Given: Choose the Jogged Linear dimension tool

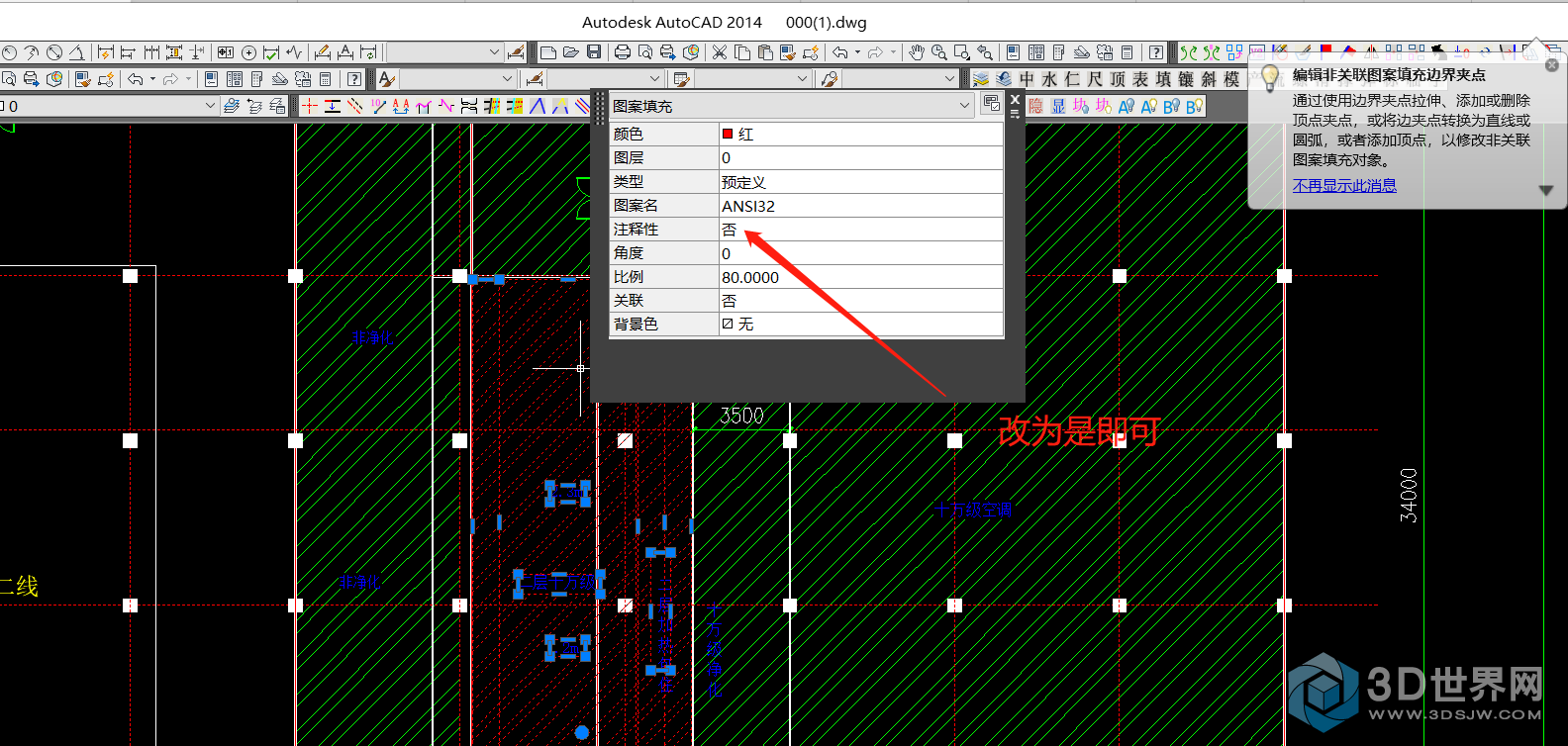Looking at the screenshot, I should [x=294, y=52].
